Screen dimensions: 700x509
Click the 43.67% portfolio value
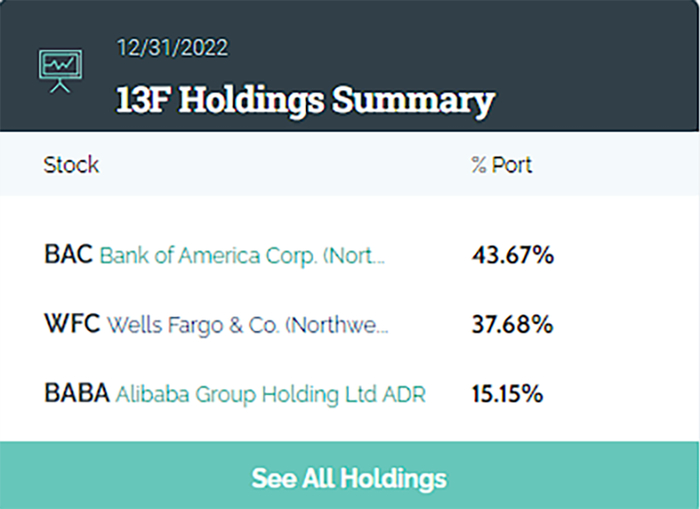tap(512, 256)
